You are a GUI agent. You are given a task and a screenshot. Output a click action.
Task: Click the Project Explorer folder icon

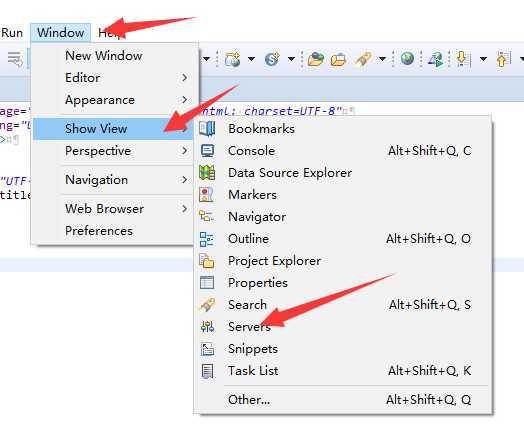tap(207, 261)
